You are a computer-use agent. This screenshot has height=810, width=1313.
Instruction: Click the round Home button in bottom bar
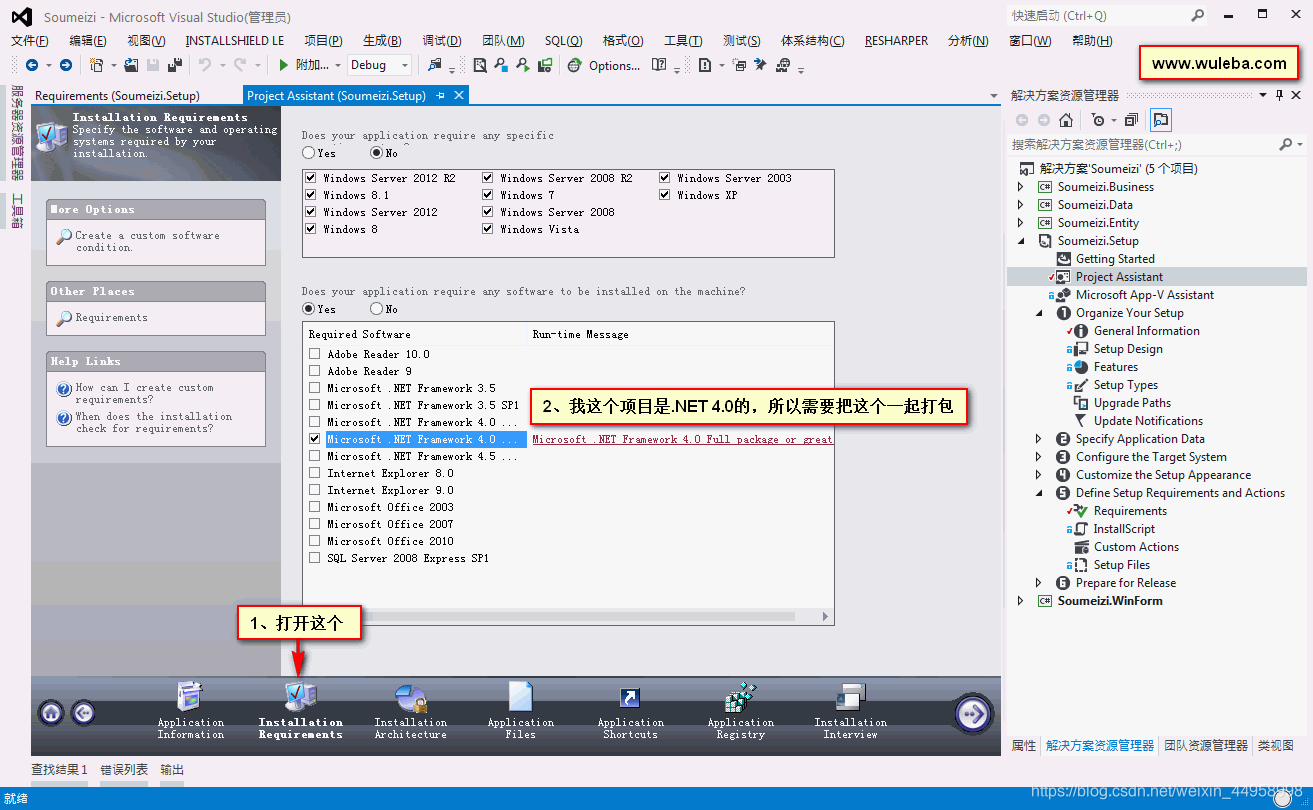click(51, 713)
